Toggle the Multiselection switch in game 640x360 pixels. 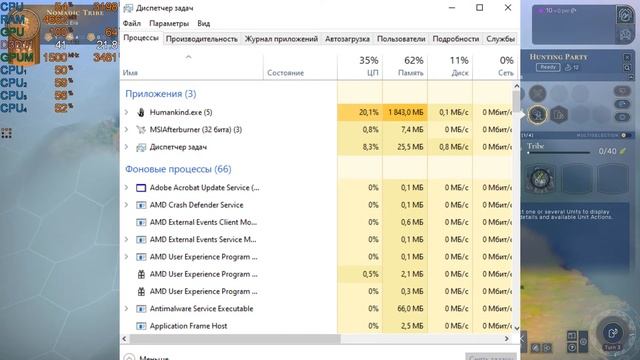click(625, 135)
